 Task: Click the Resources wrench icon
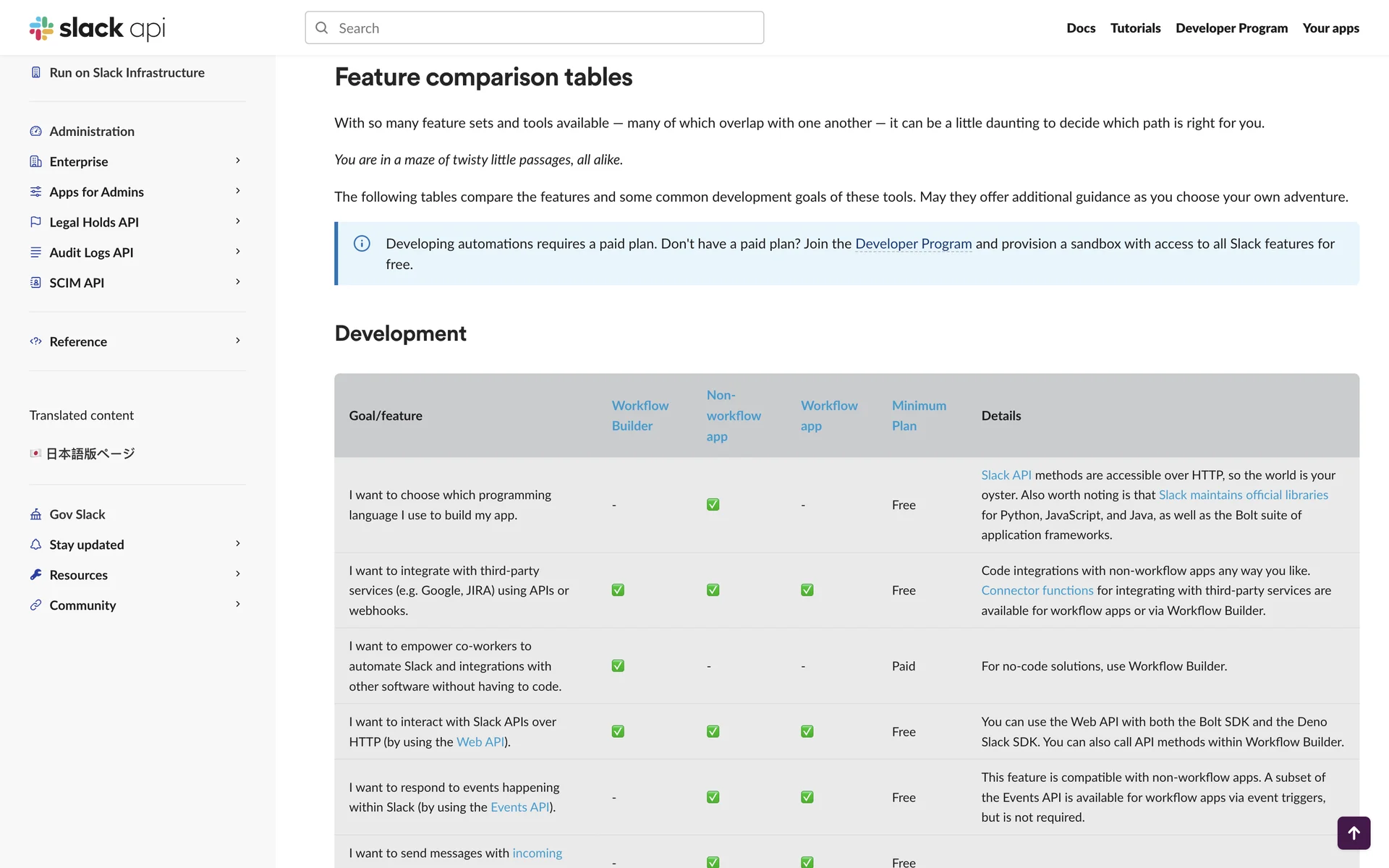click(35, 574)
